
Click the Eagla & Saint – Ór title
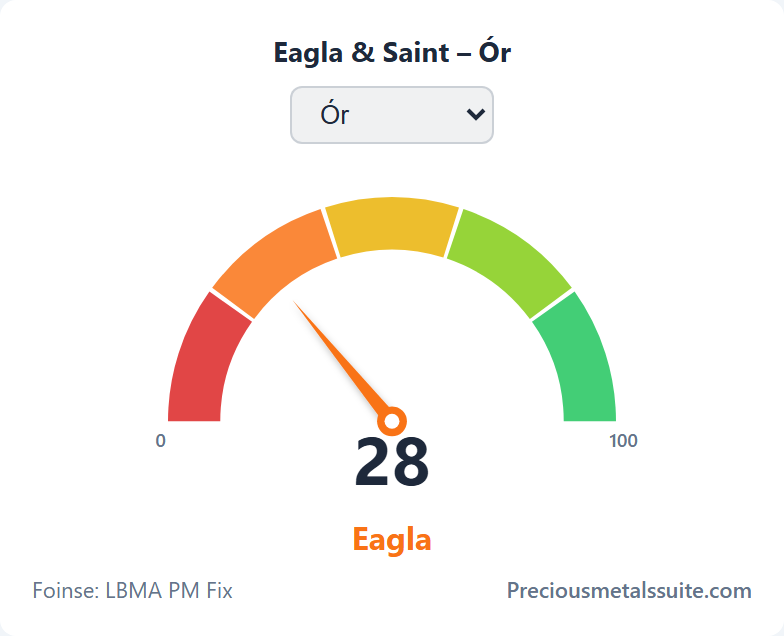(392, 52)
